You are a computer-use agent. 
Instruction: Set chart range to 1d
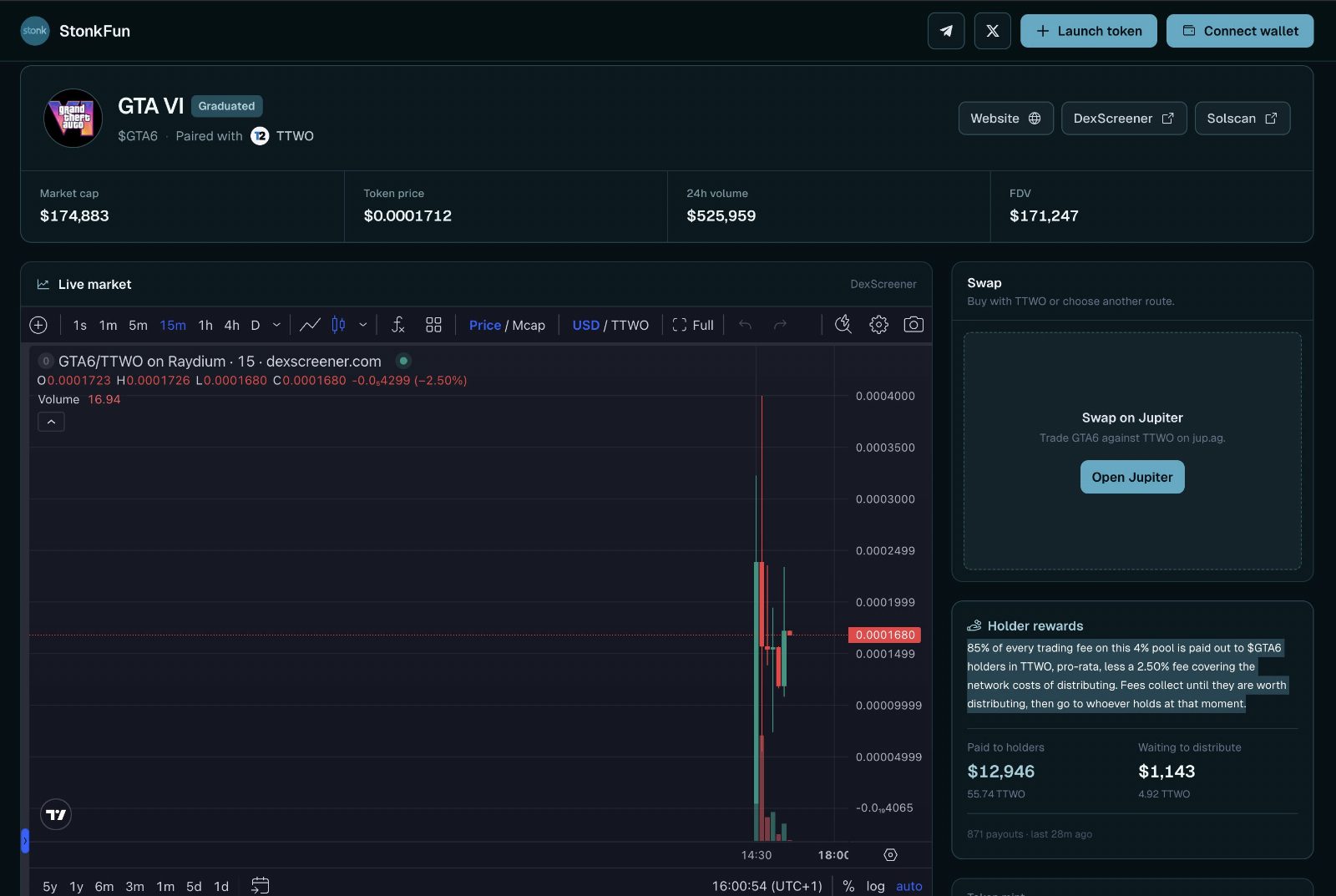pyautogui.click(x=221, y=886)
